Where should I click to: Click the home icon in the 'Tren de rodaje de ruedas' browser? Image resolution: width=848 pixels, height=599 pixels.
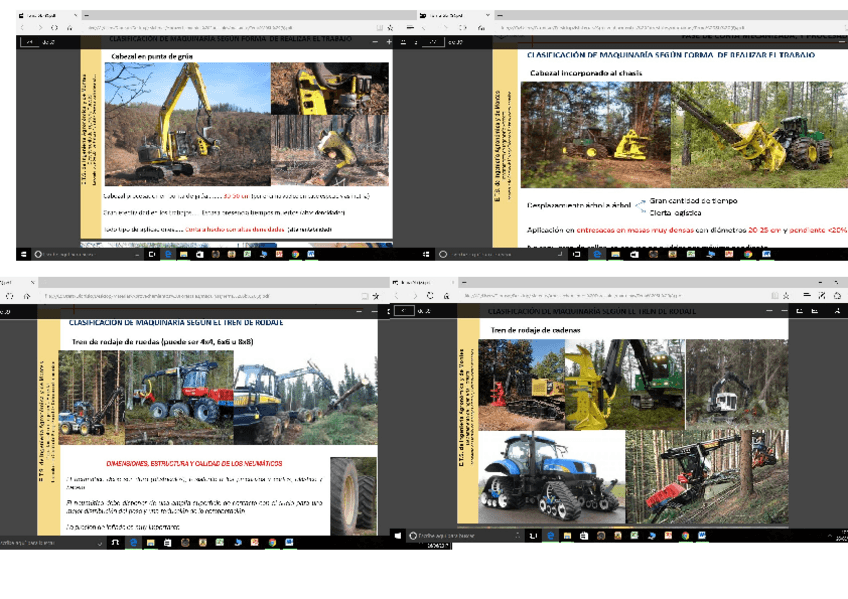pos(25,297)
